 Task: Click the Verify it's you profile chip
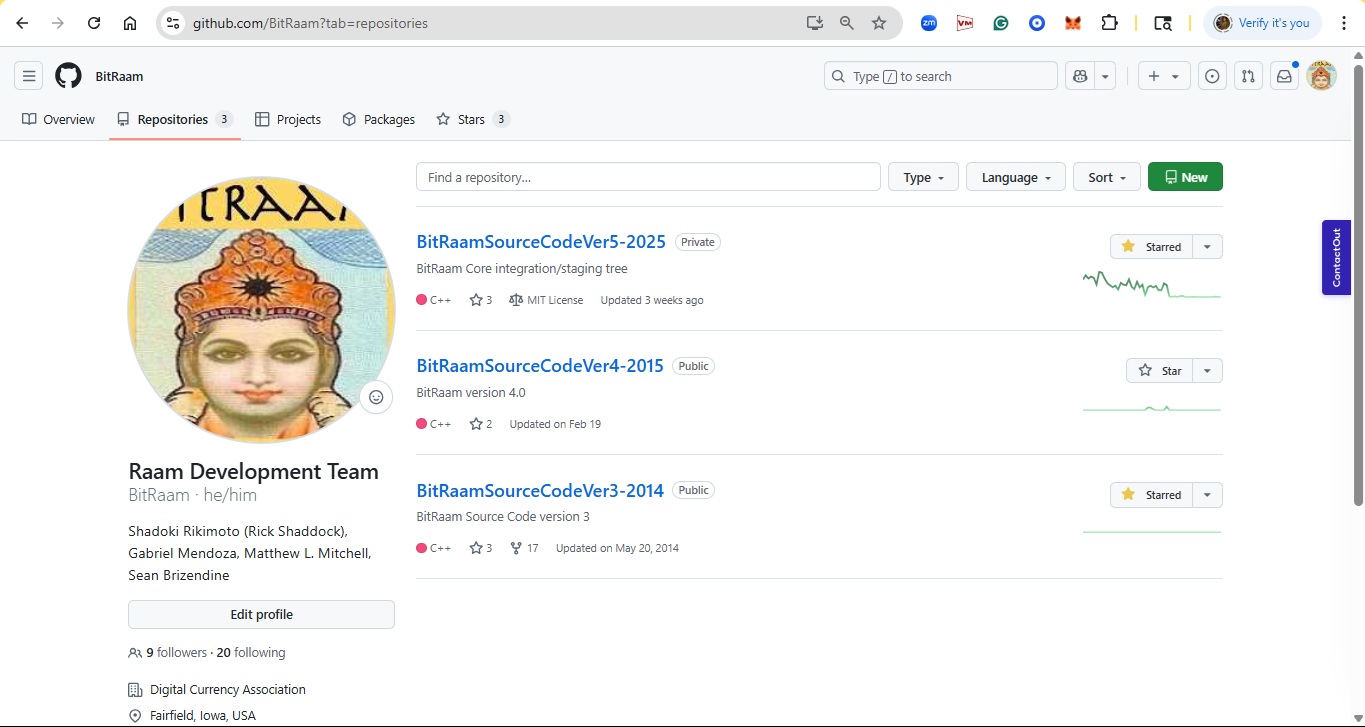click(1262, 23)
